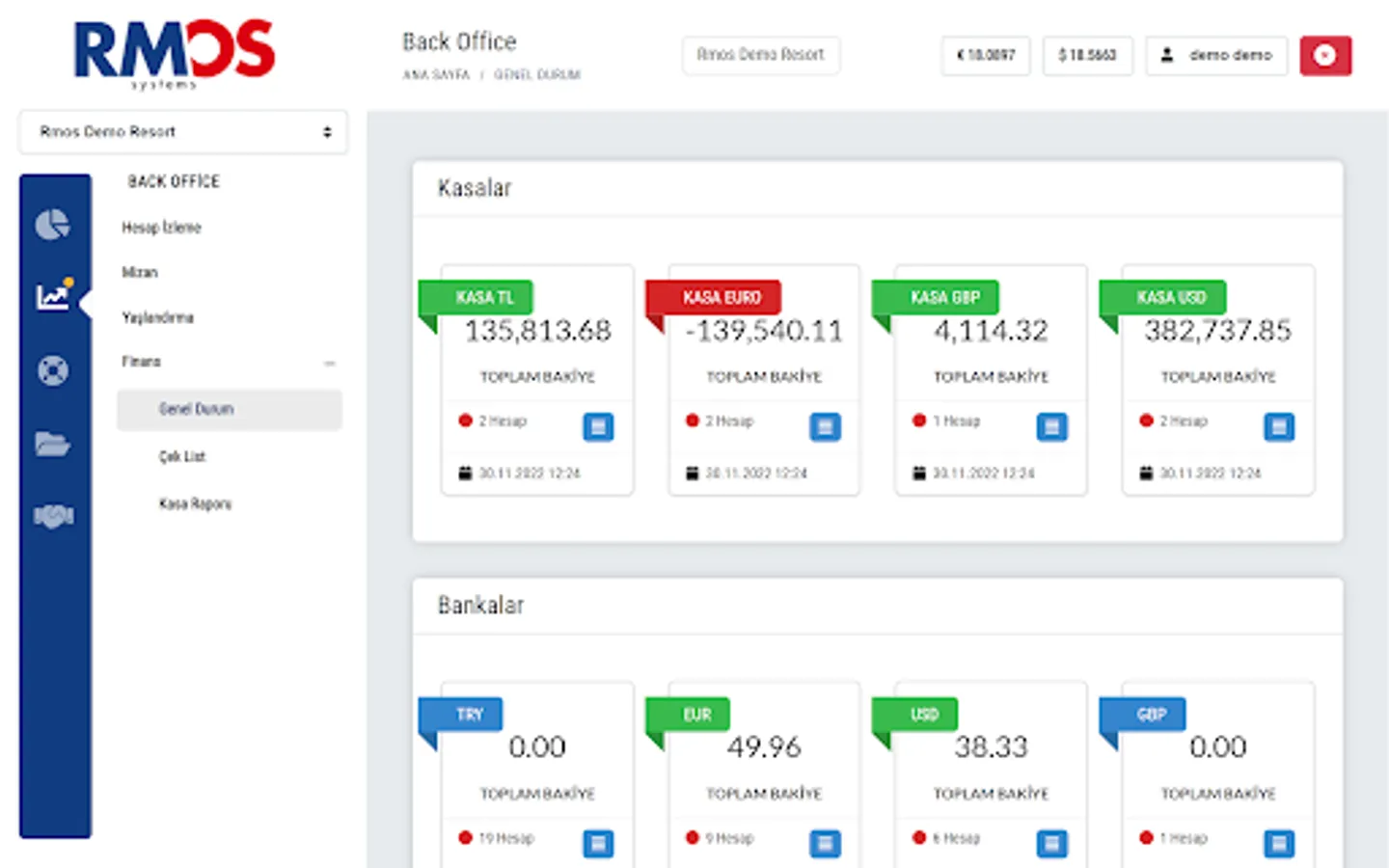Image resolution: width=1389 pixels, height=868 pixels.
Task: Open TRY bank detail blue icon
Action: (x=598, y=844)
